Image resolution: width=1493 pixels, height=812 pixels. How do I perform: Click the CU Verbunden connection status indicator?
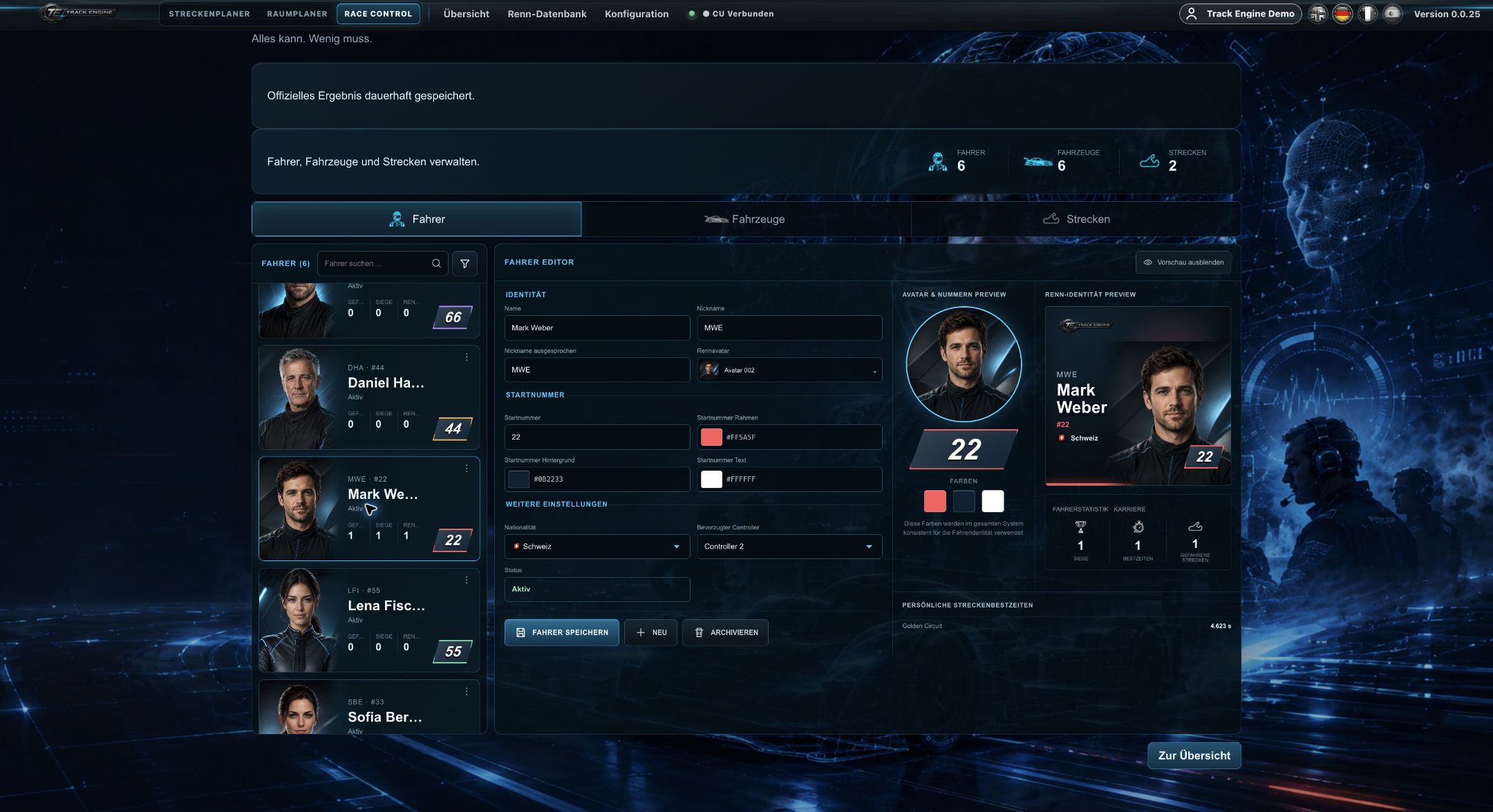tap(738, 14)
